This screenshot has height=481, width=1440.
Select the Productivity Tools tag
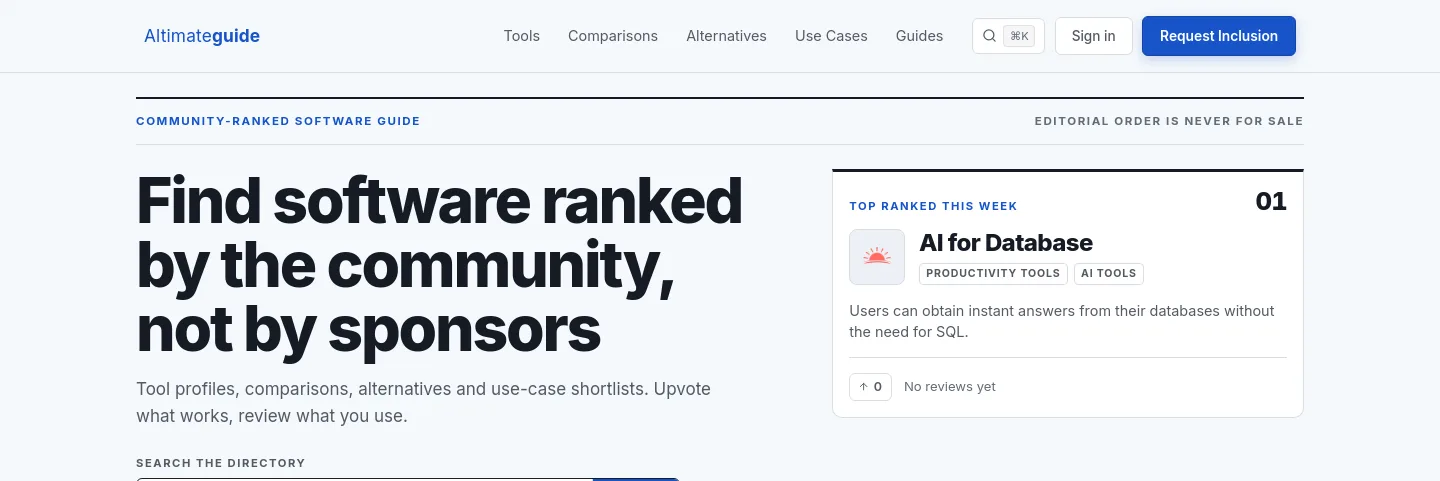(993, 273)
